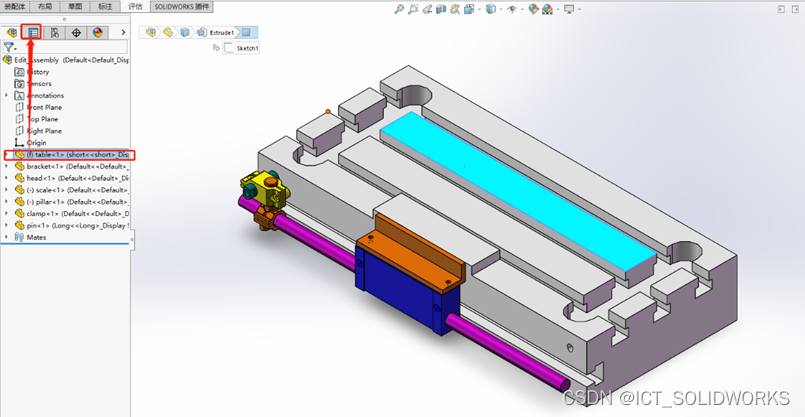Viewport: 805px width, 417px height.
Task: Click the purple rod on model
Action: pos(508,352)
